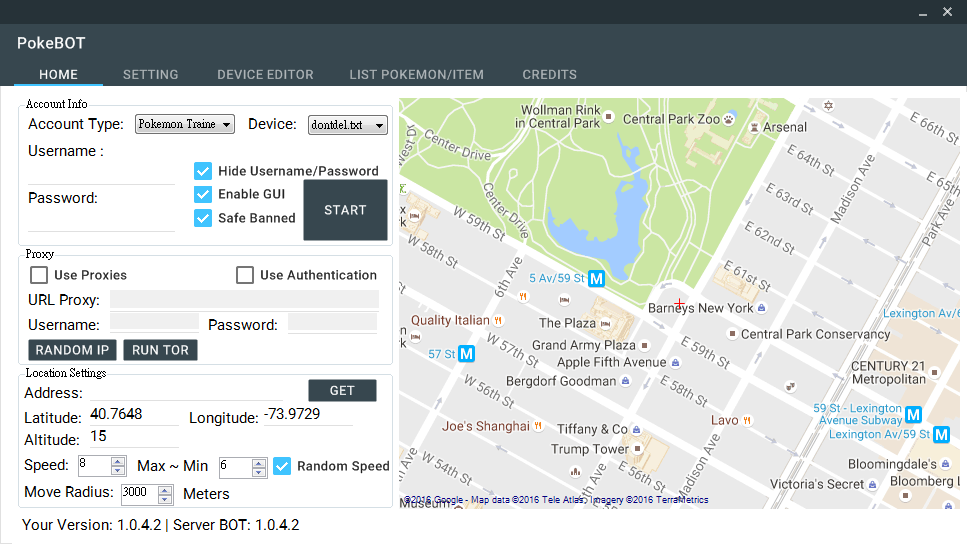Click the 5 Av/59 St metro icon

pos(596,279)
